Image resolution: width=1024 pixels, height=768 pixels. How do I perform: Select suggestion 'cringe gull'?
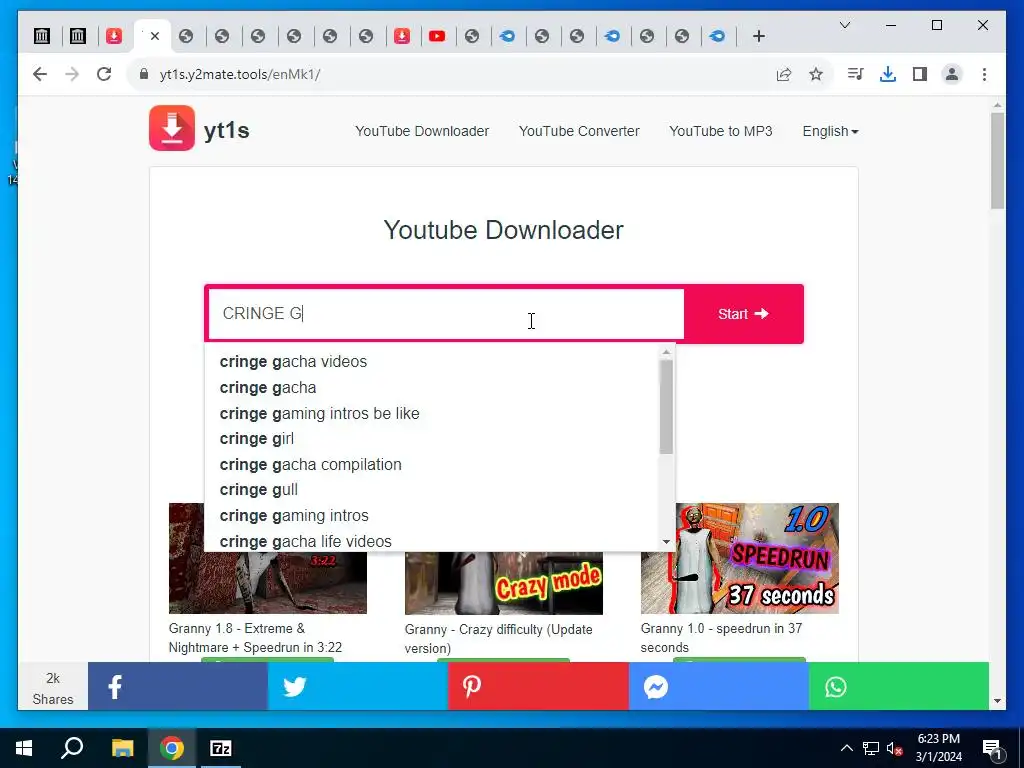(259, 490)
